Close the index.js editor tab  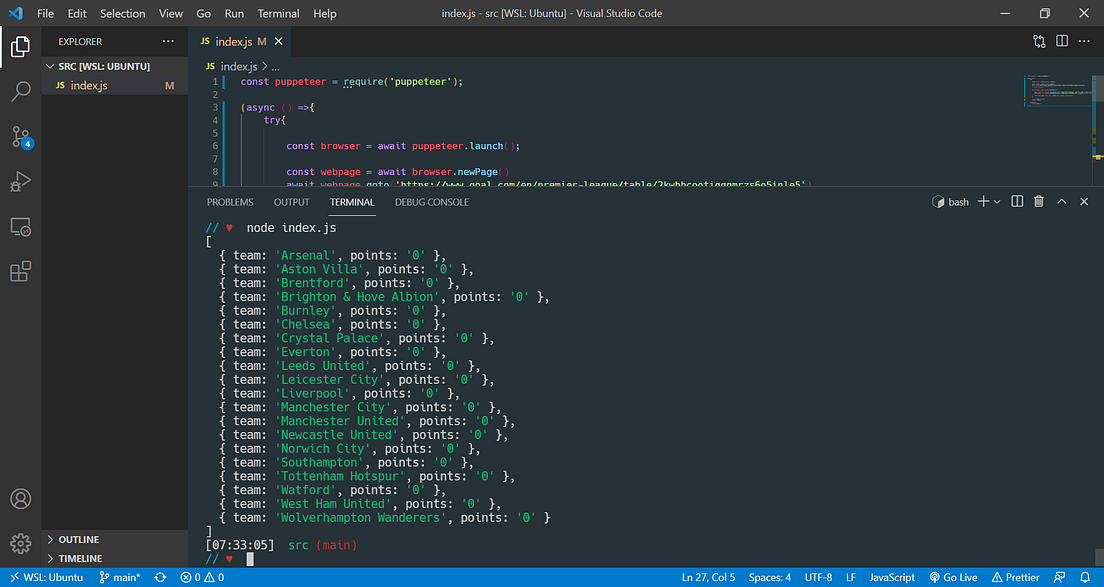coord(279,42)
